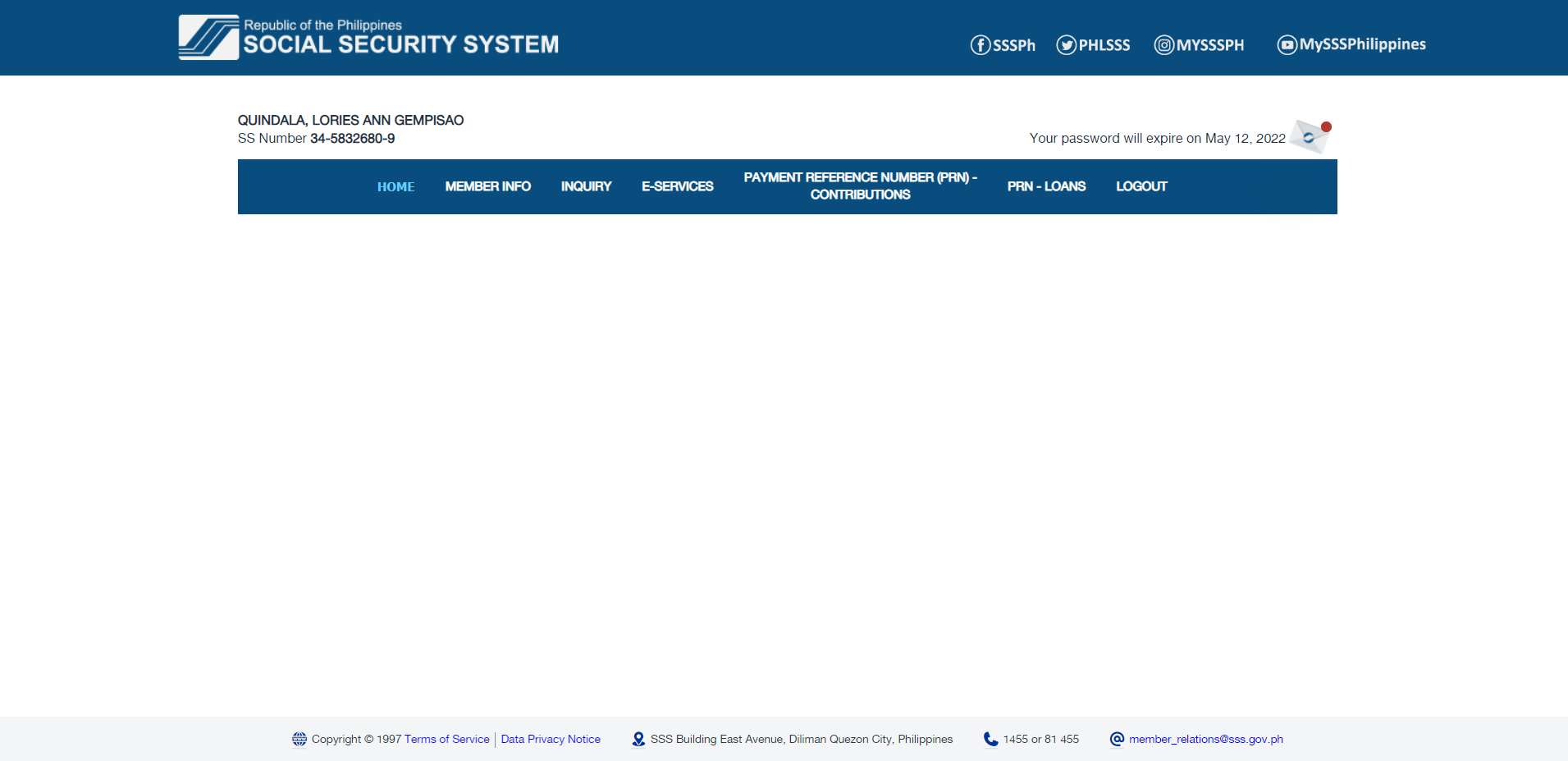1568x761 pixels.
Task: View the Data Privacy Notice link
Action: [551, 739]
